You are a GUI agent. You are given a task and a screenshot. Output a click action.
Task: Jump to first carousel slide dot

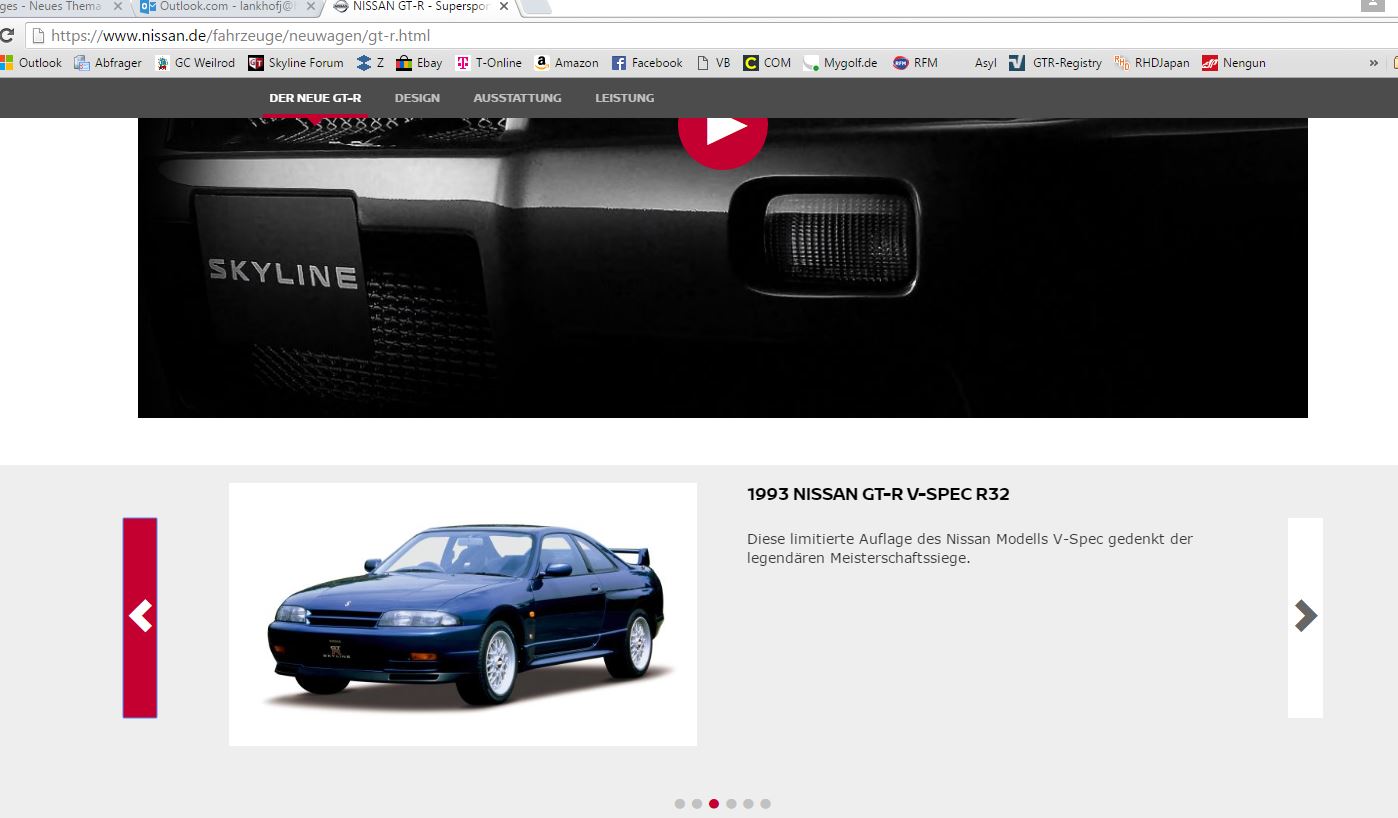pos(680,804)
